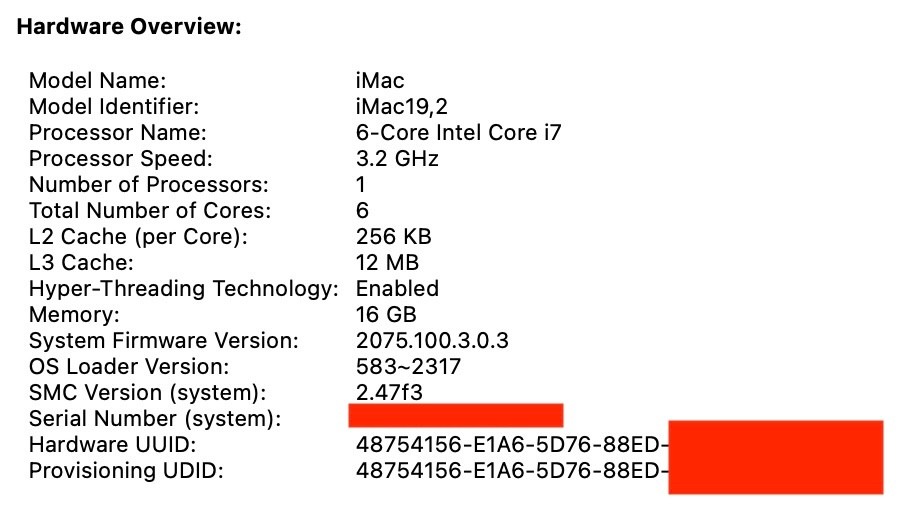Click the Processor Name label
Screen dimensions: 920x528
117,133
